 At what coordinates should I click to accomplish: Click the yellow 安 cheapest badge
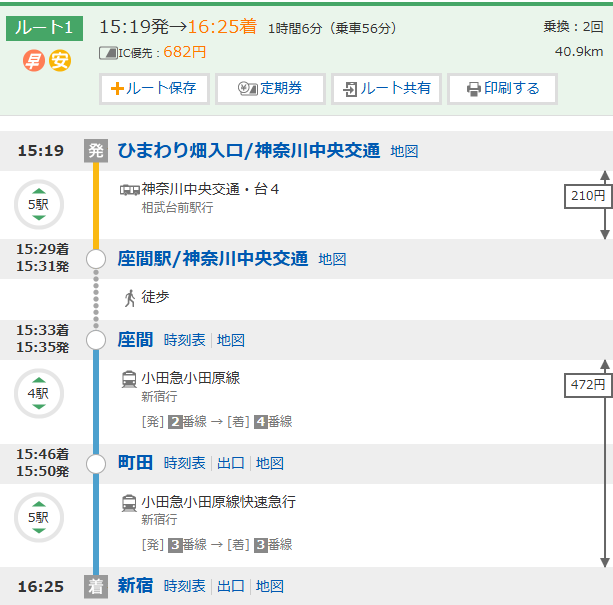coord(60,61)
